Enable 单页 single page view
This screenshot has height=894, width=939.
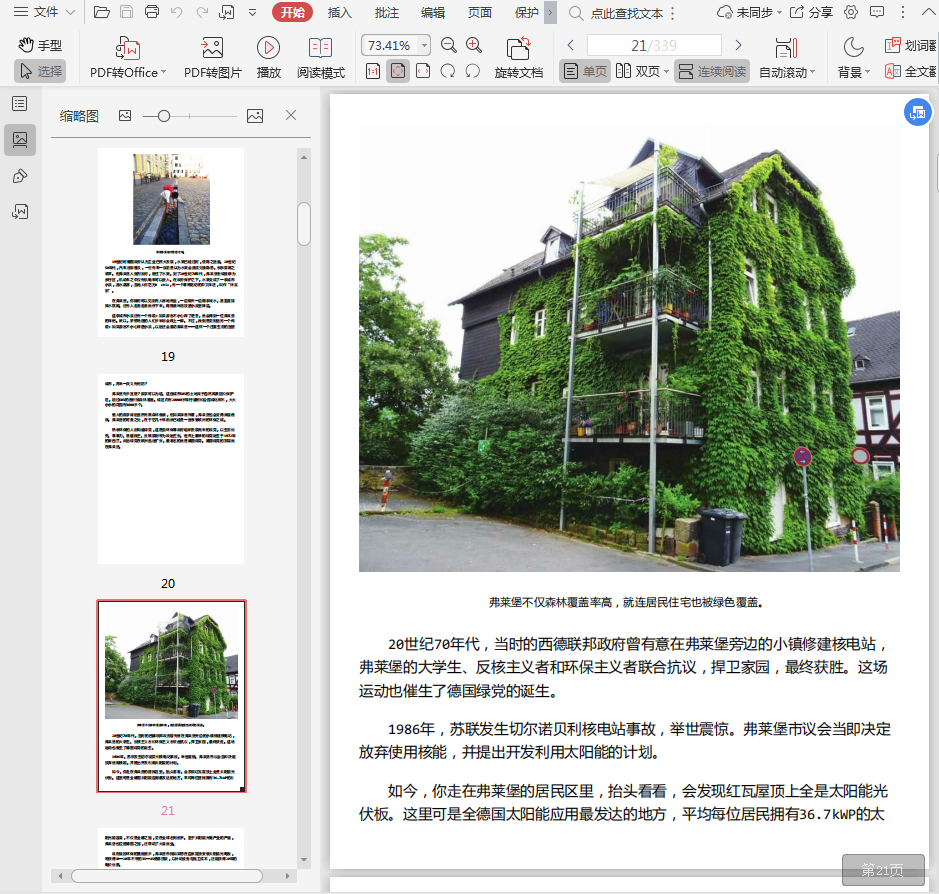click(x=585, y=72)
